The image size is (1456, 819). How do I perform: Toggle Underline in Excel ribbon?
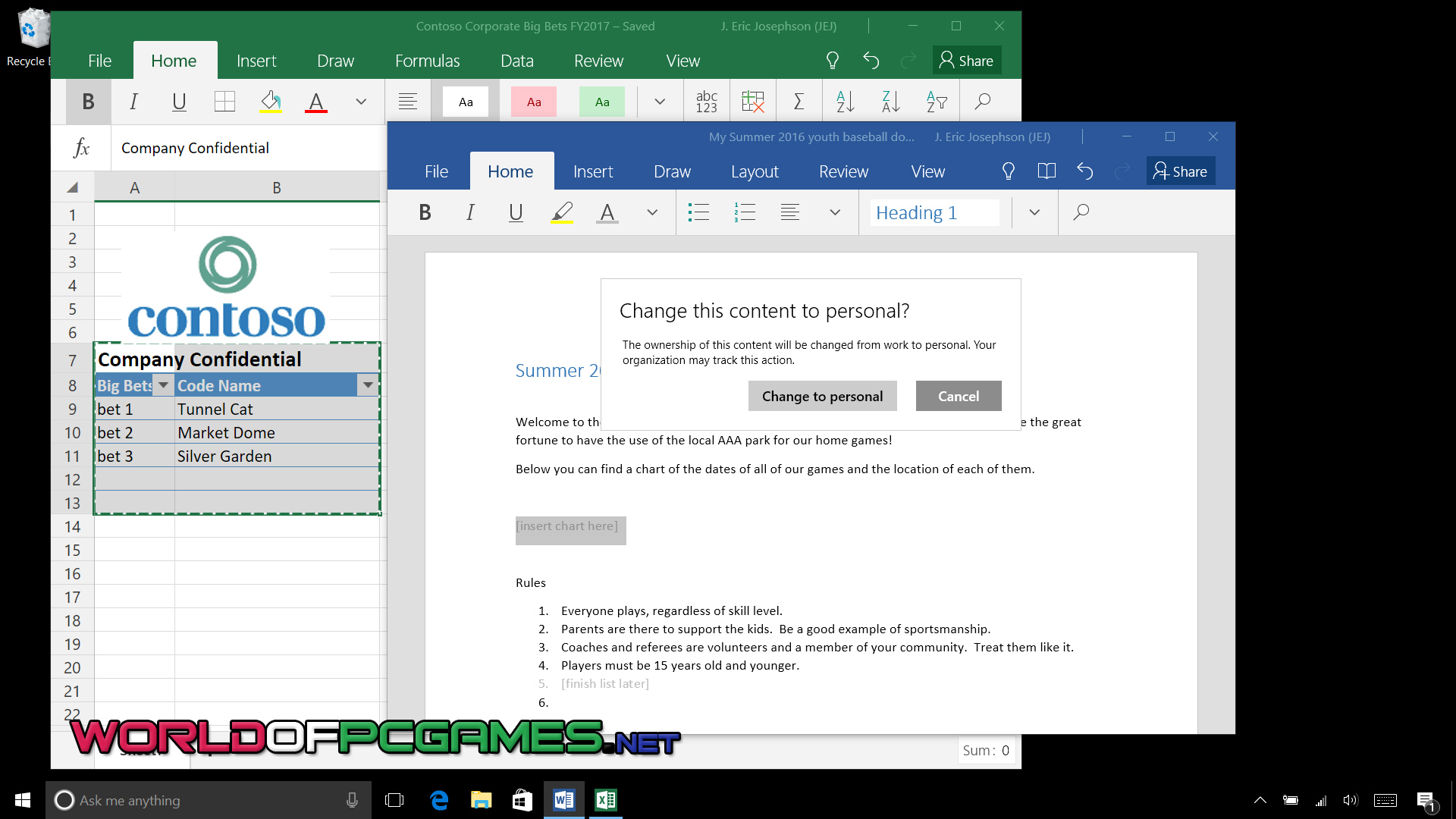[x=179, y=102]
